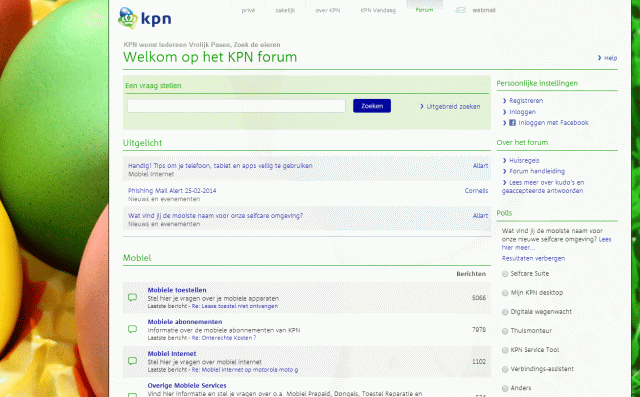Open Mobiel Internet board

coord(172,354)
